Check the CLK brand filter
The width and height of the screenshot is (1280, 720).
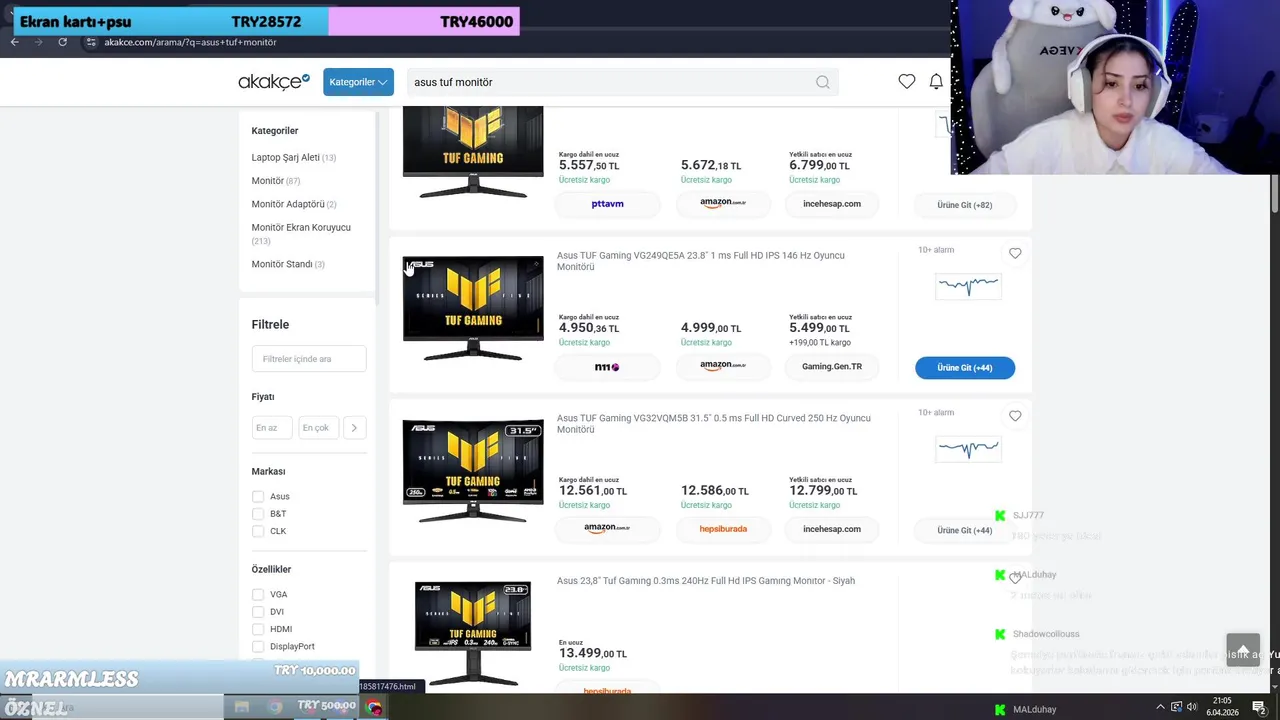pyautogui.click(x=258, y=531)
